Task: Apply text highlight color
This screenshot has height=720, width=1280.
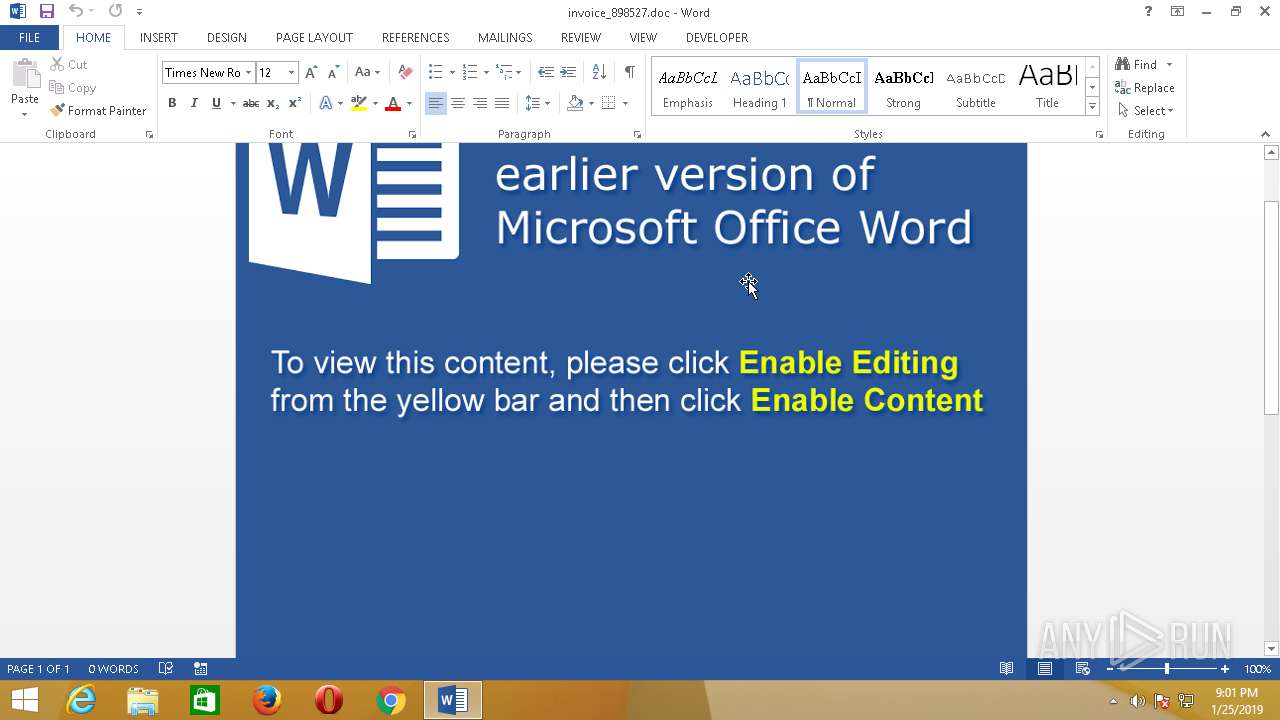Action: [359, 103]
